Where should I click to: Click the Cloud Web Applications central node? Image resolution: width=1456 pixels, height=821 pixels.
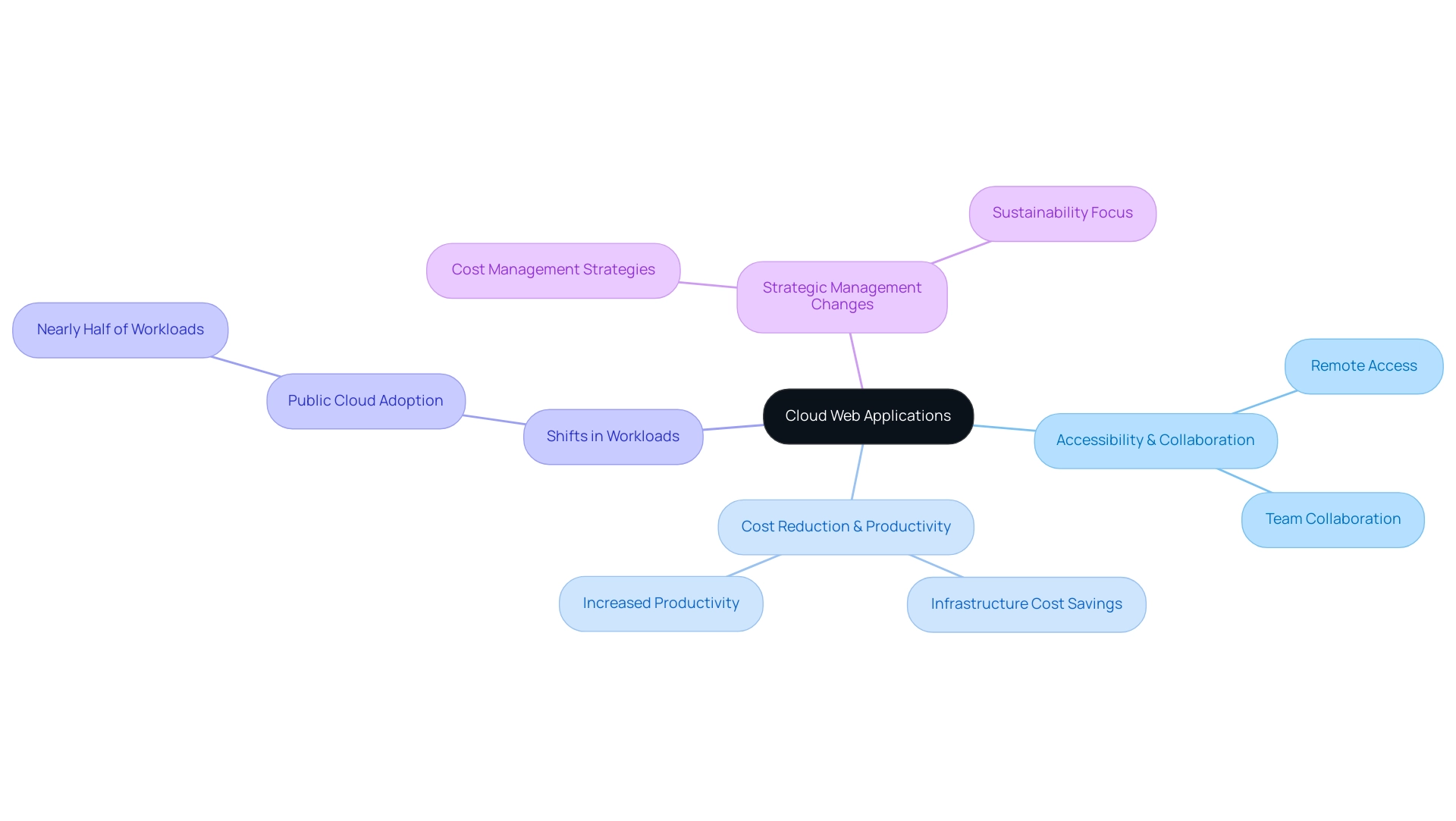click(868, 416)
